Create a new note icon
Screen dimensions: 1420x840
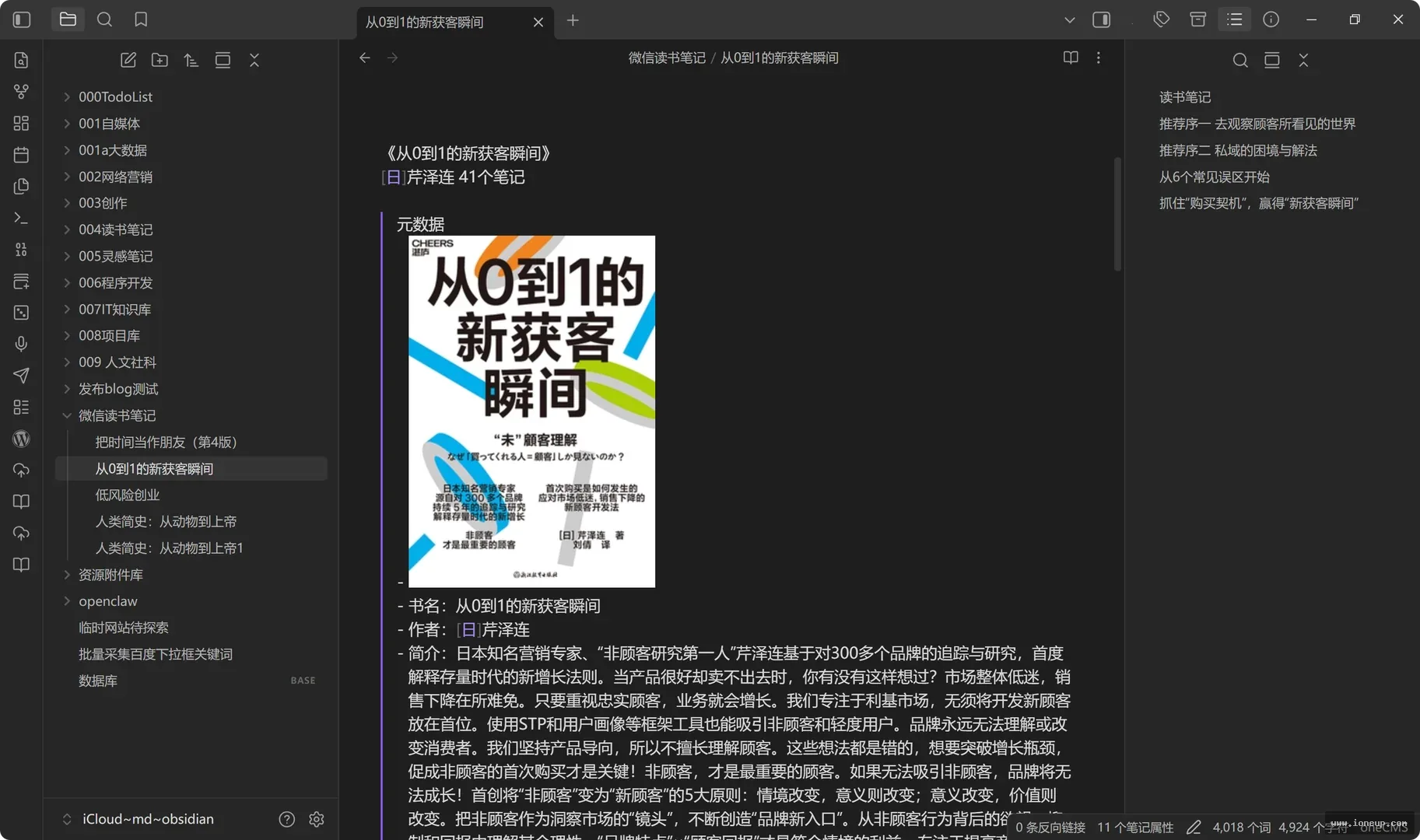click(128, 60)
